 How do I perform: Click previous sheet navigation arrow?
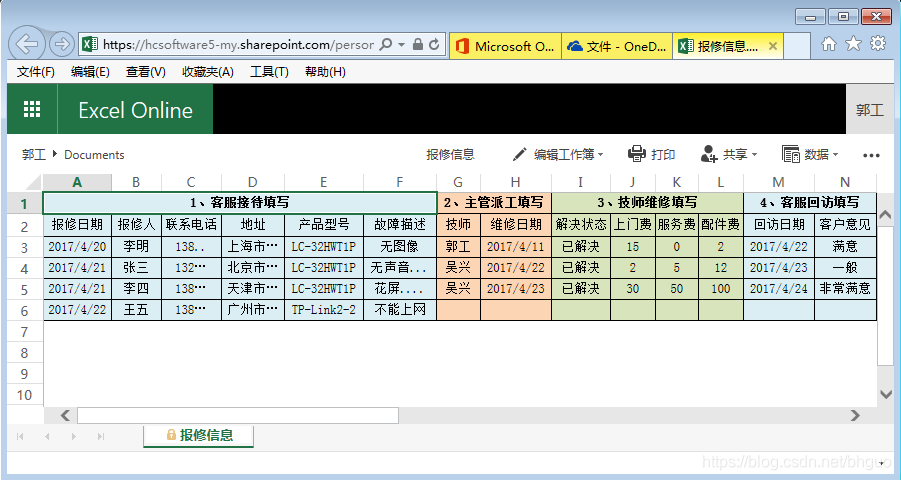tap(47, 436)
